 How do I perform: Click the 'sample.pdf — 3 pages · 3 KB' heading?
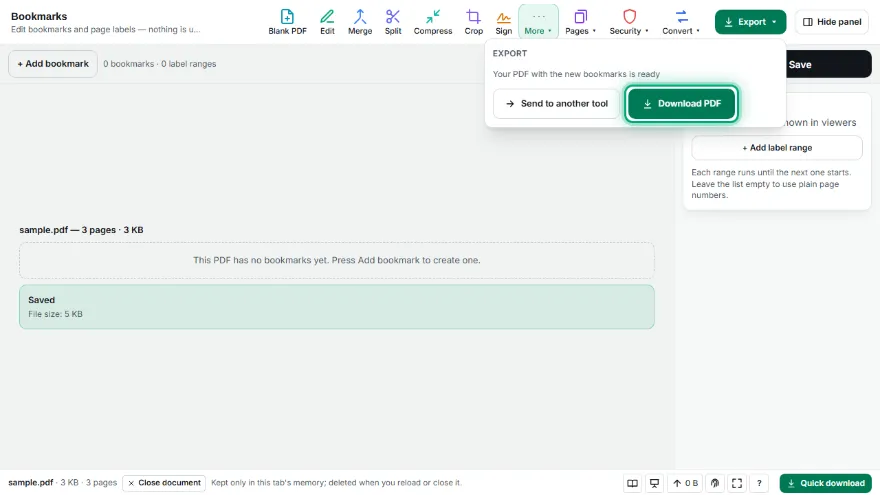81,230
